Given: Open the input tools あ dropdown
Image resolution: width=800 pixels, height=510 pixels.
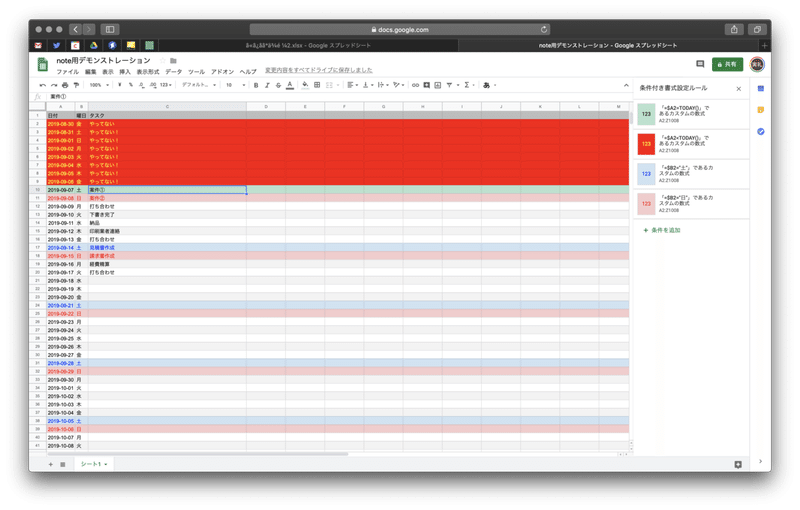Looking at the screenshot, I should tap(490, 85).
